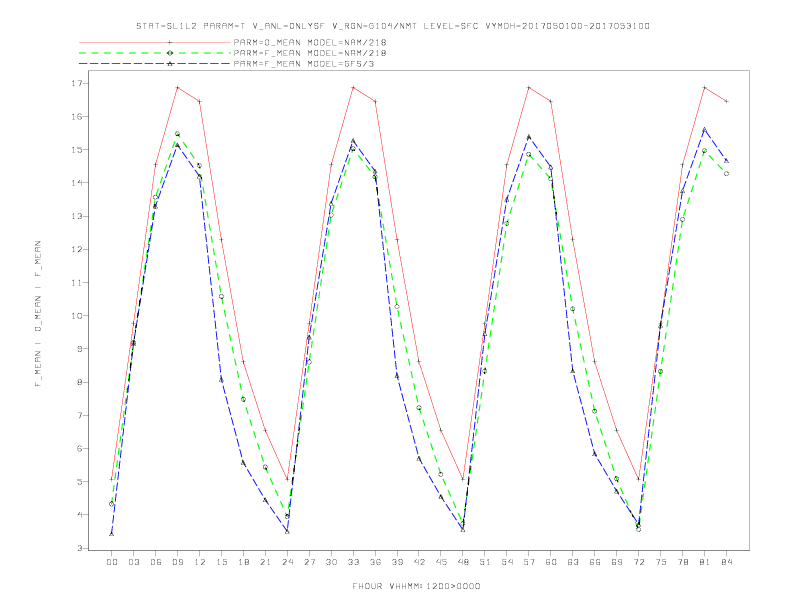Click x-axis hour label 30
The height and width of the screenshot is (612, 792).
tap(331, 562)
